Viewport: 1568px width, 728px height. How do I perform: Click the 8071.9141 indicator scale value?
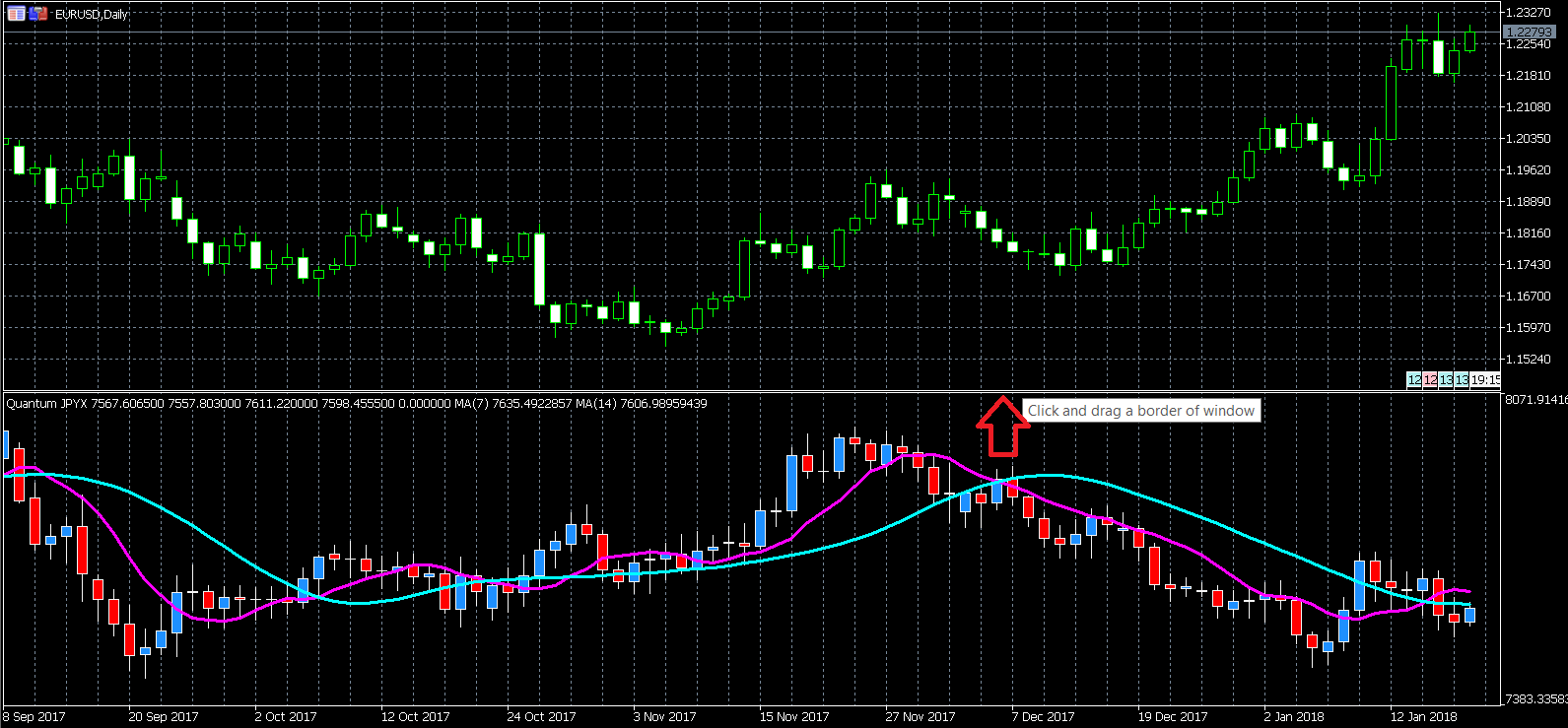1535,400
